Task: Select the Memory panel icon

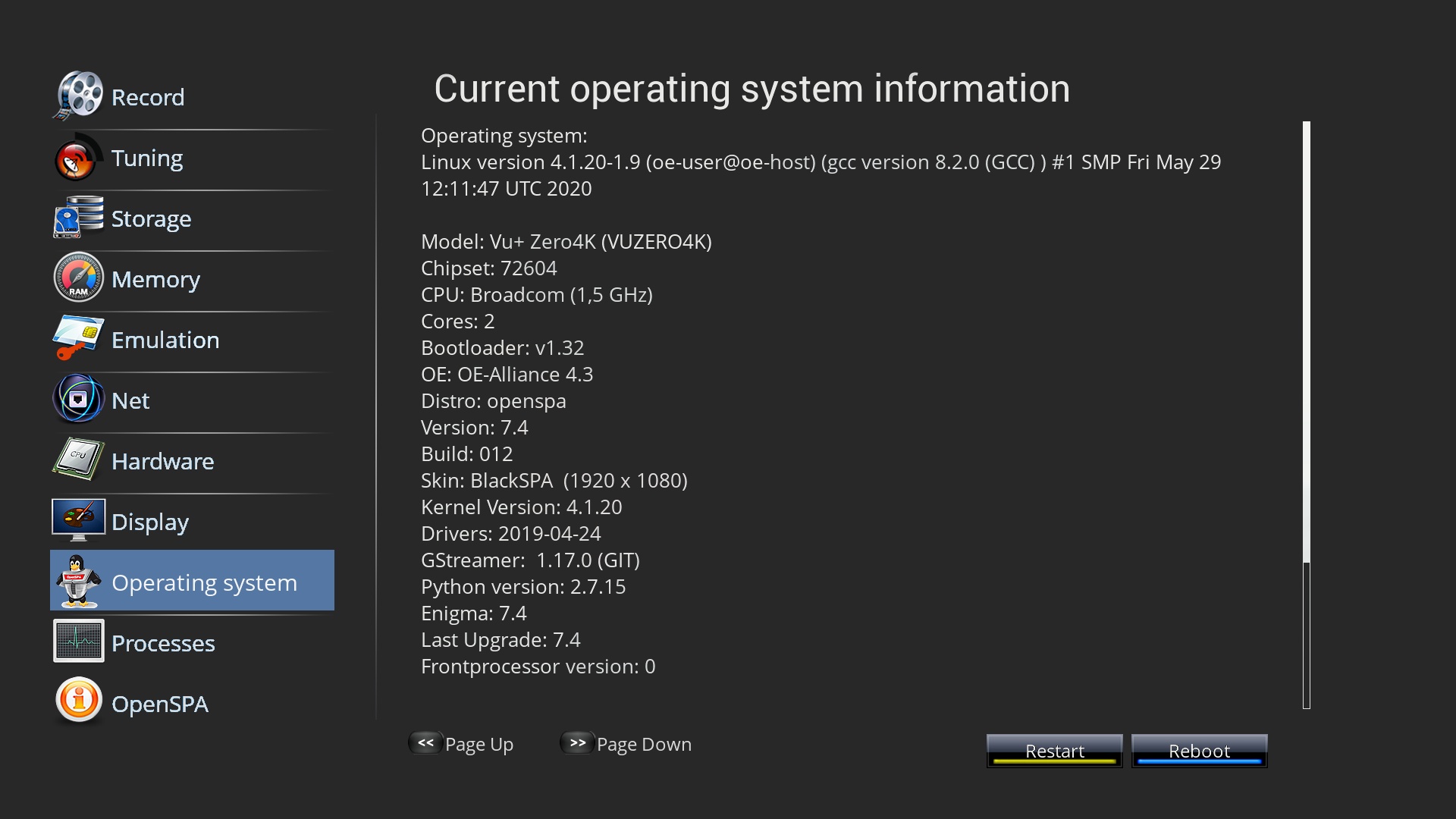Action: click(x=79, y=279)
